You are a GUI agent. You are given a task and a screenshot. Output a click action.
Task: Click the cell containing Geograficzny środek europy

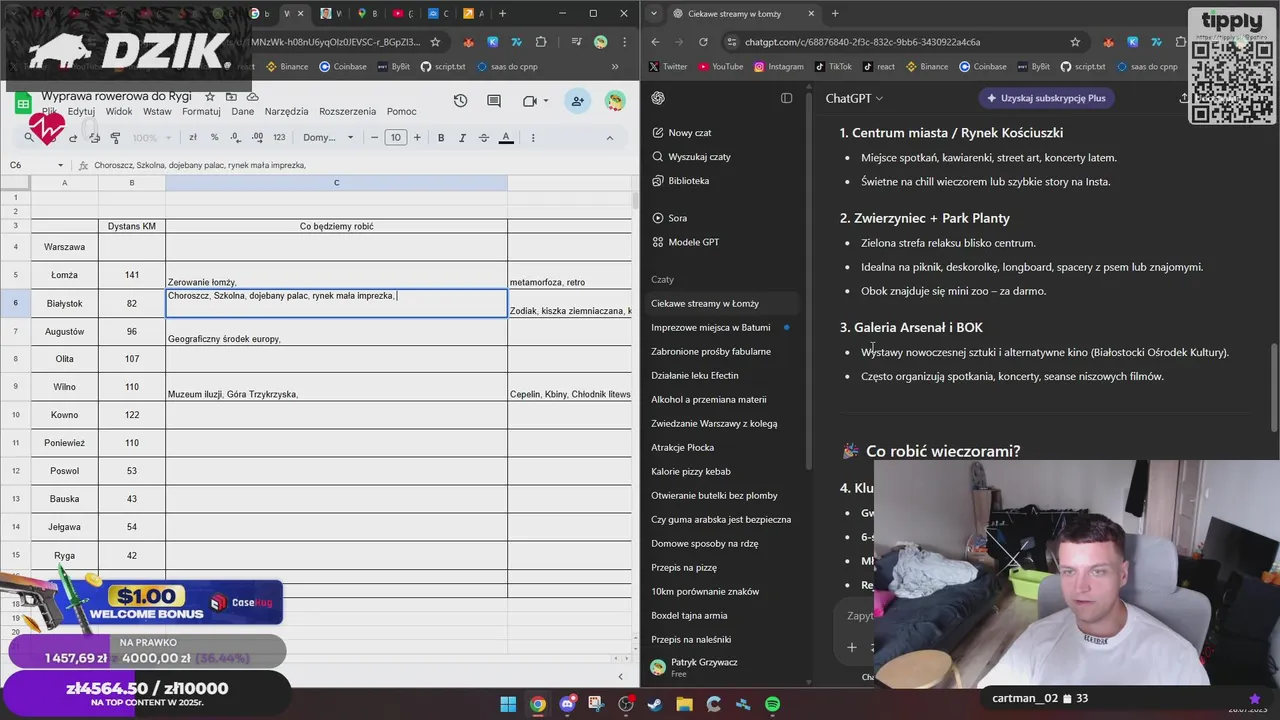[336, 331]
